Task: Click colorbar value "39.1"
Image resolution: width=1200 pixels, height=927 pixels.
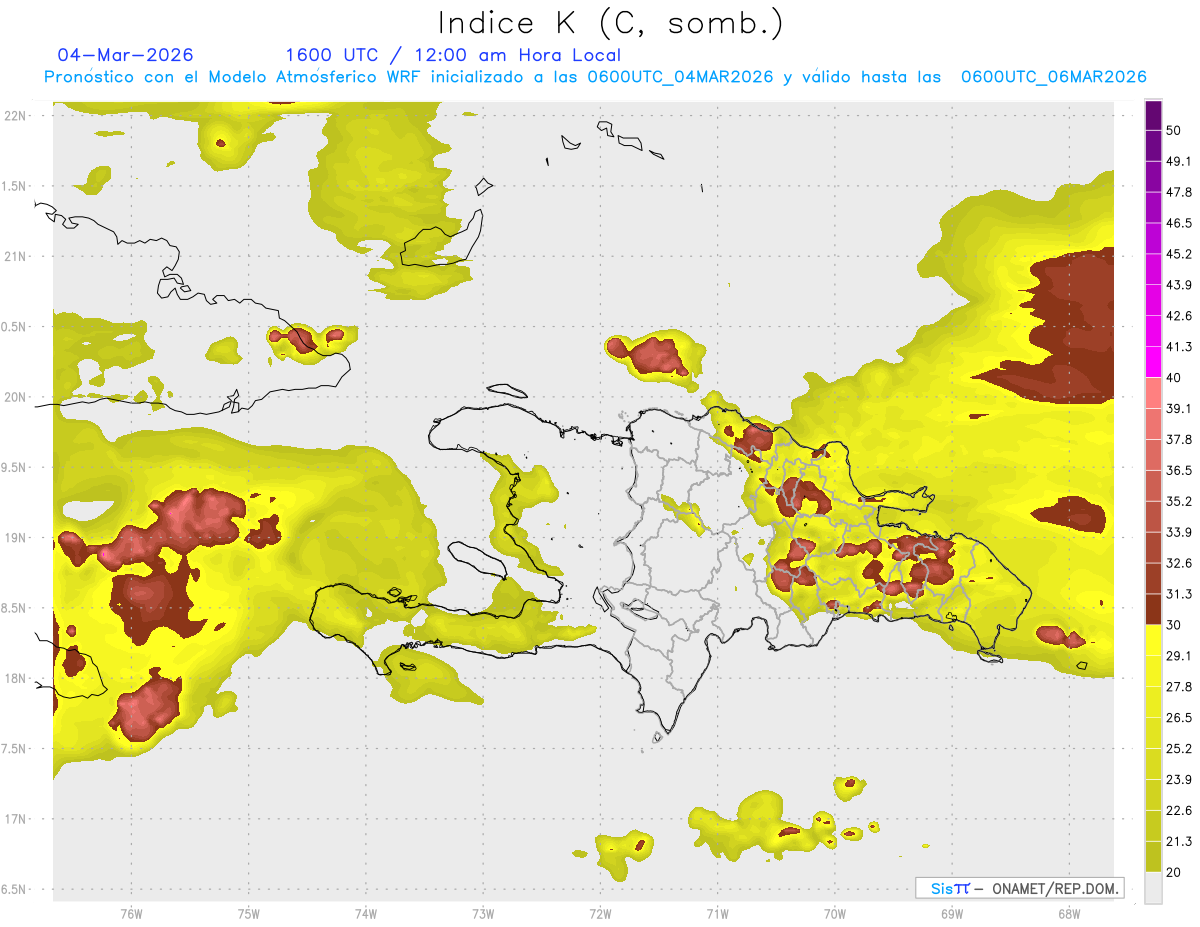Action: tap(1179, 408)
